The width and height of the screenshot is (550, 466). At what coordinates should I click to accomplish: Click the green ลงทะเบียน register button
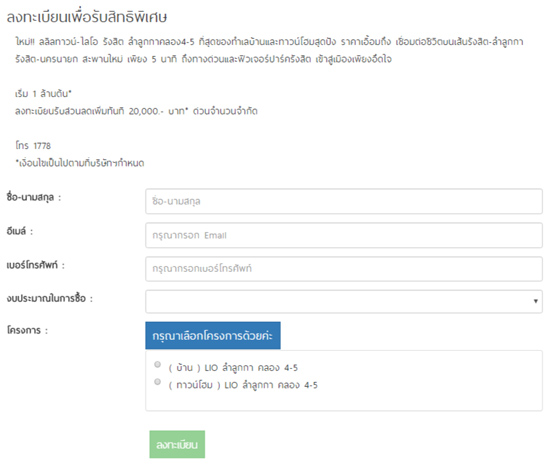pyautogui.click(x=177, y=444)
